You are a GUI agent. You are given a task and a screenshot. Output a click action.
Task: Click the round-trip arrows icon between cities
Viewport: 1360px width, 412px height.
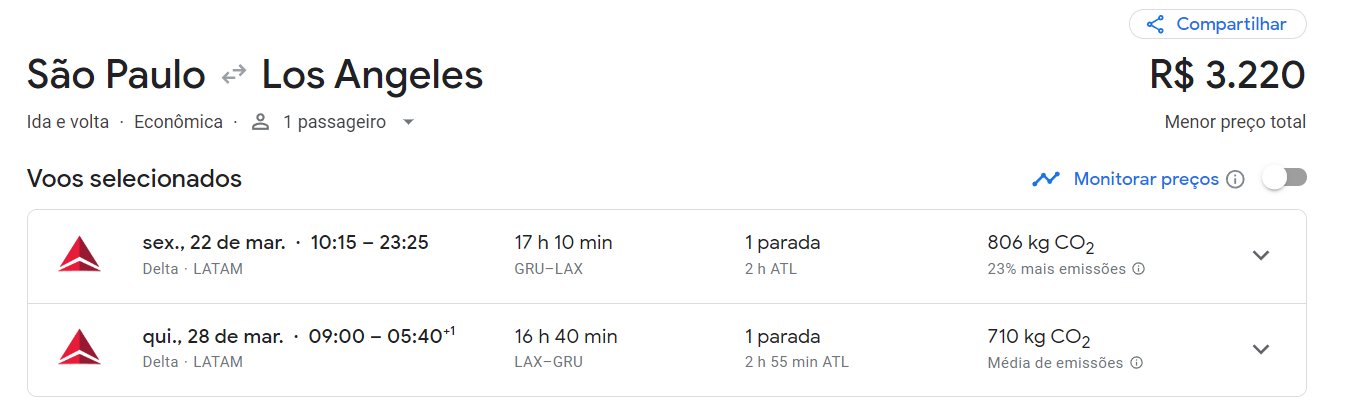tap(234, 75)
